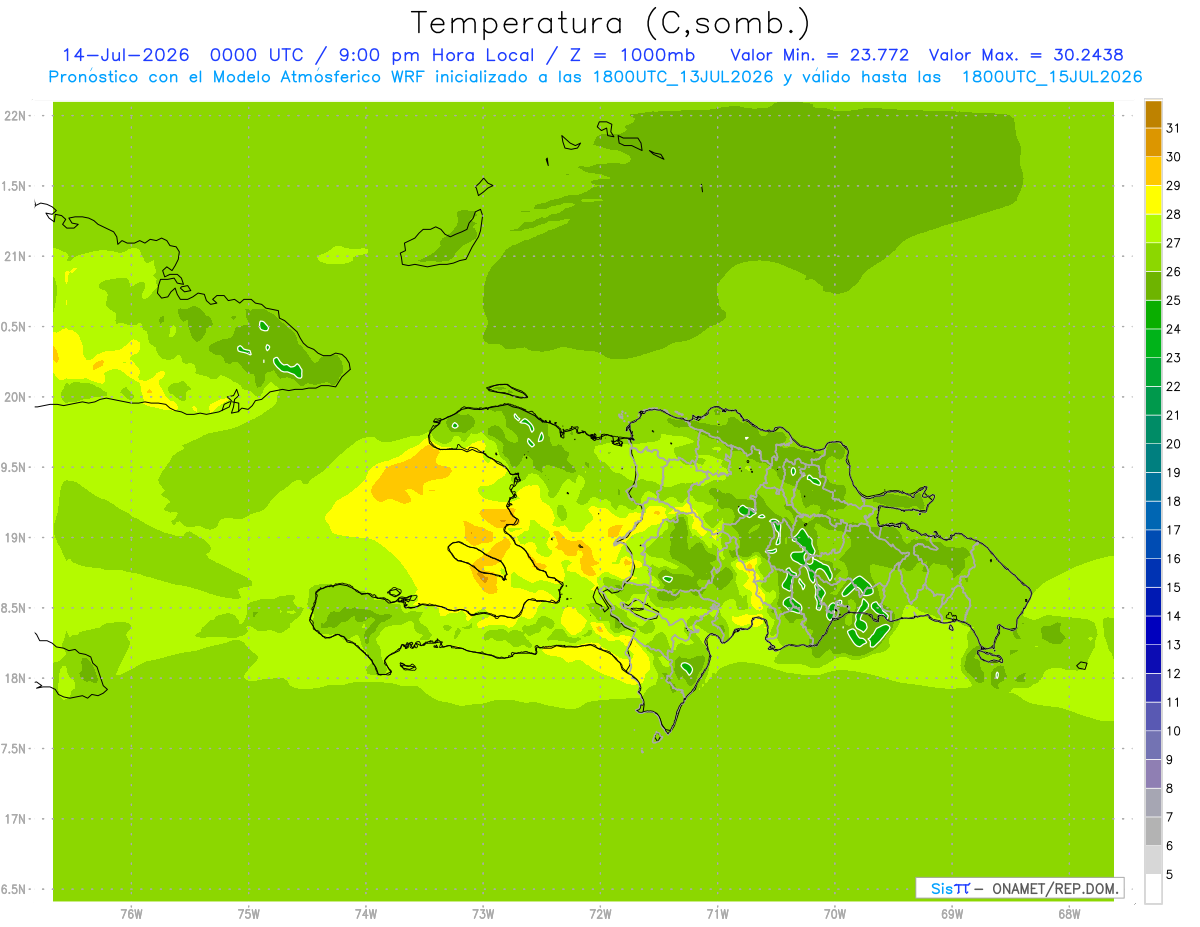Click the 19N latitude label
Viewport: 1200px width, 927px height.
pyautogui.click(x=15, y=537)
